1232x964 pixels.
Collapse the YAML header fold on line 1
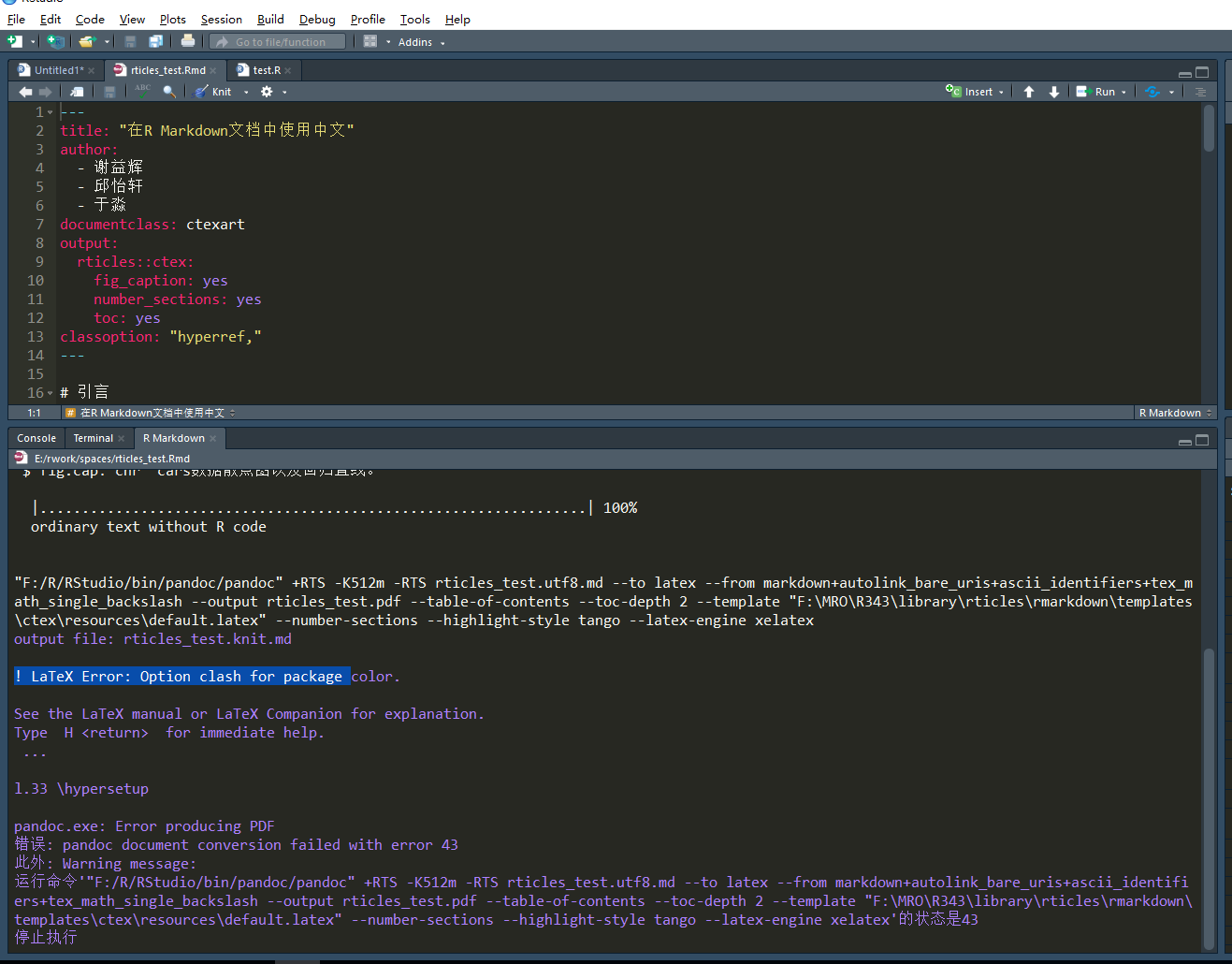coord(51,112)
